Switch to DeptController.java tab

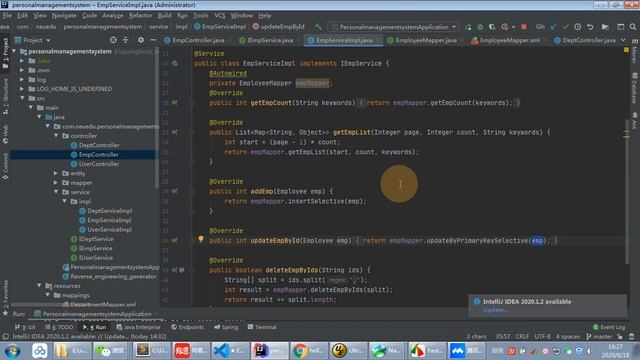tap(585, 40)
